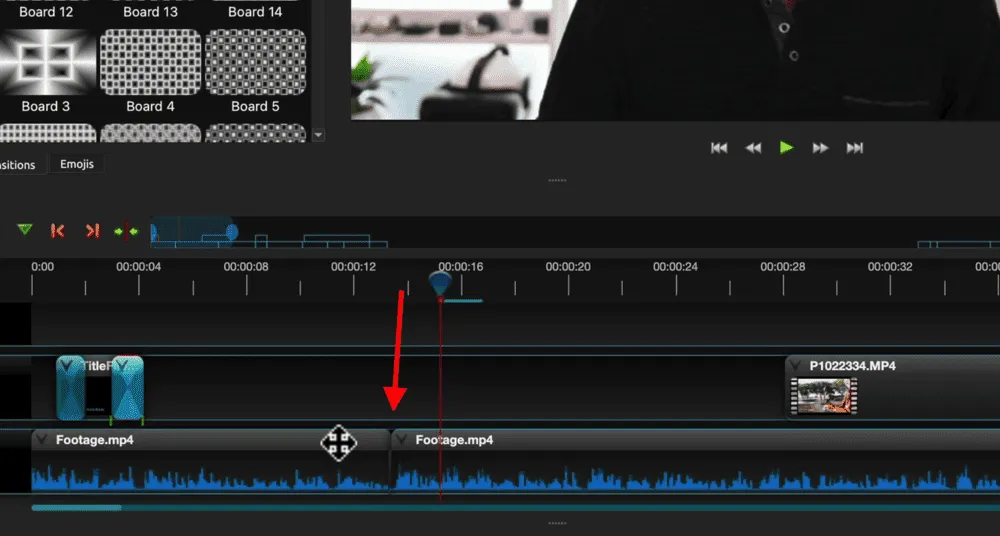The height and width of the screenshot is (536, 1000).
Task: Click the blue playhead marker on the ruler
Action: 440,283
